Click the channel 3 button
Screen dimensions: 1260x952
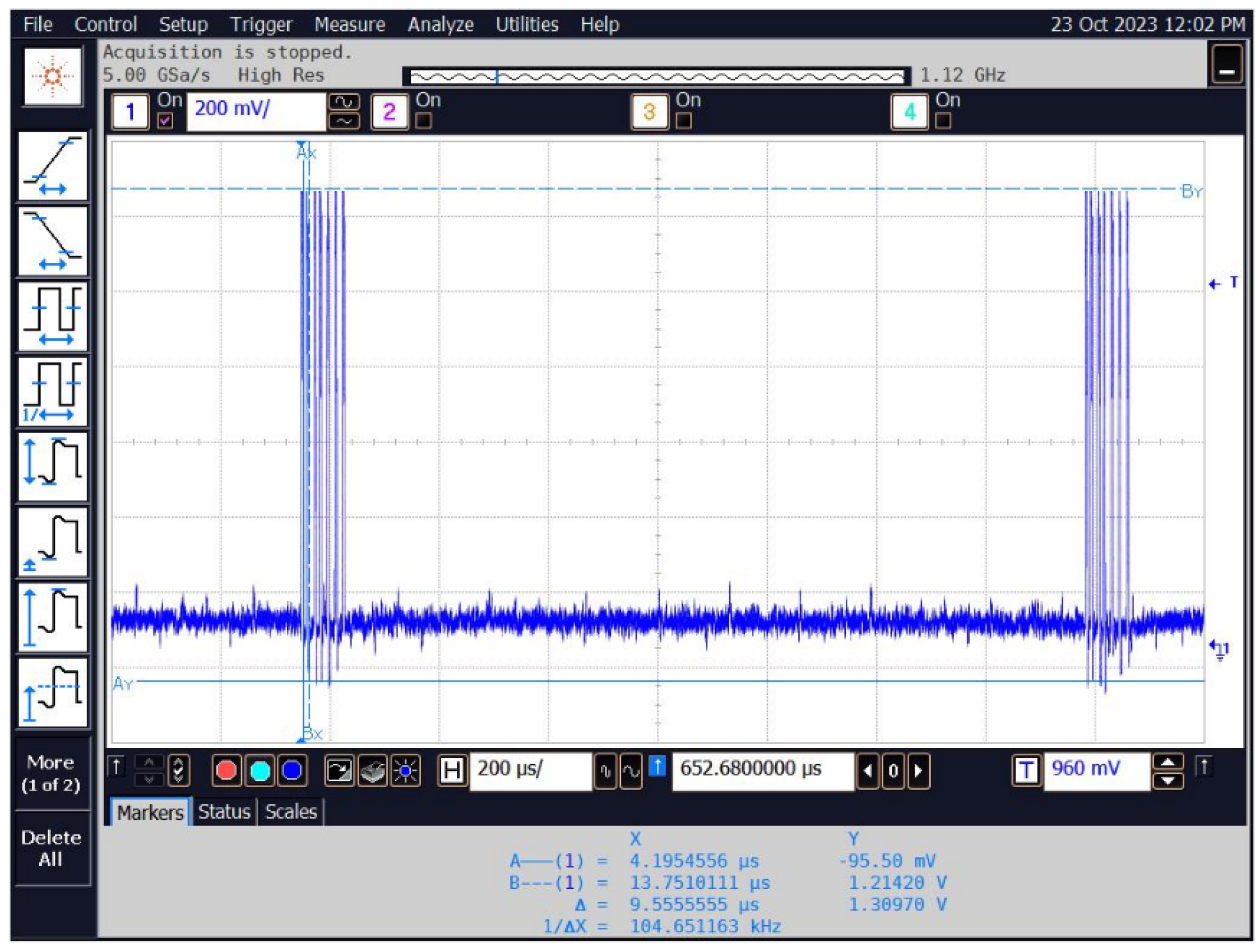pos(650,112)
